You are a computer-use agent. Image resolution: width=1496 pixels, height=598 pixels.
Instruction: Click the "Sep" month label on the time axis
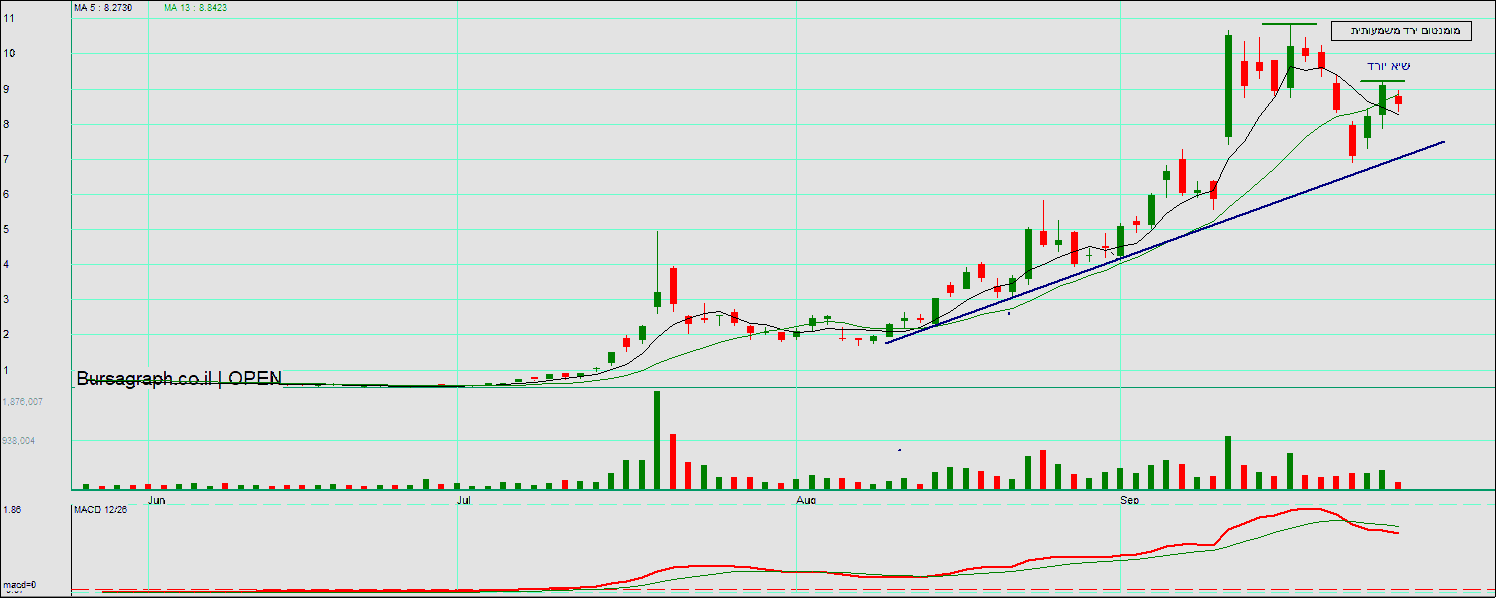pyautogui.click(x=1130, y=498)
